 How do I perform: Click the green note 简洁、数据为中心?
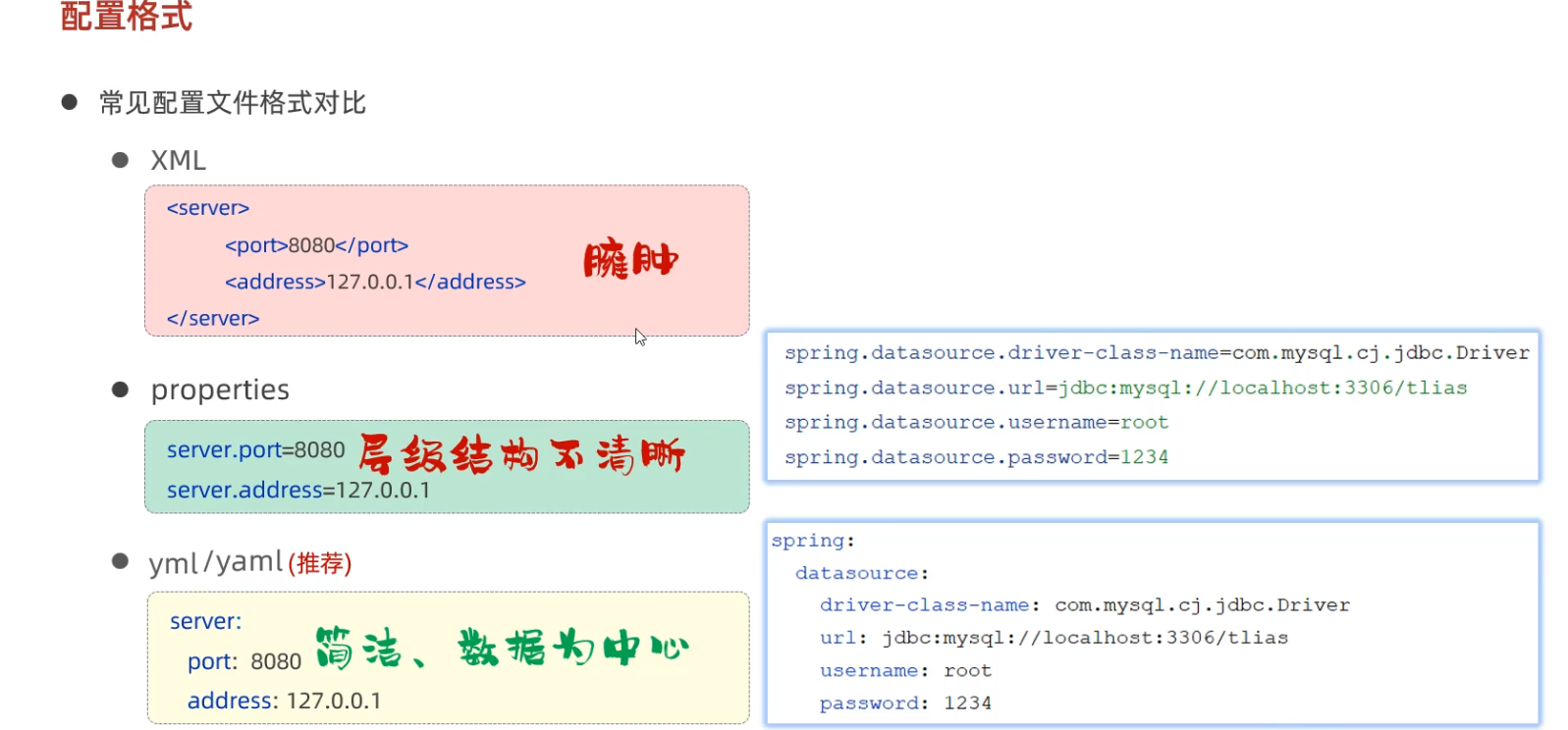502,648
